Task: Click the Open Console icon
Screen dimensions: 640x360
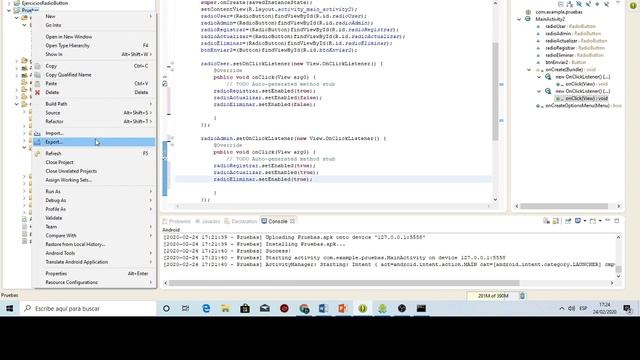Action: (593, 221)
